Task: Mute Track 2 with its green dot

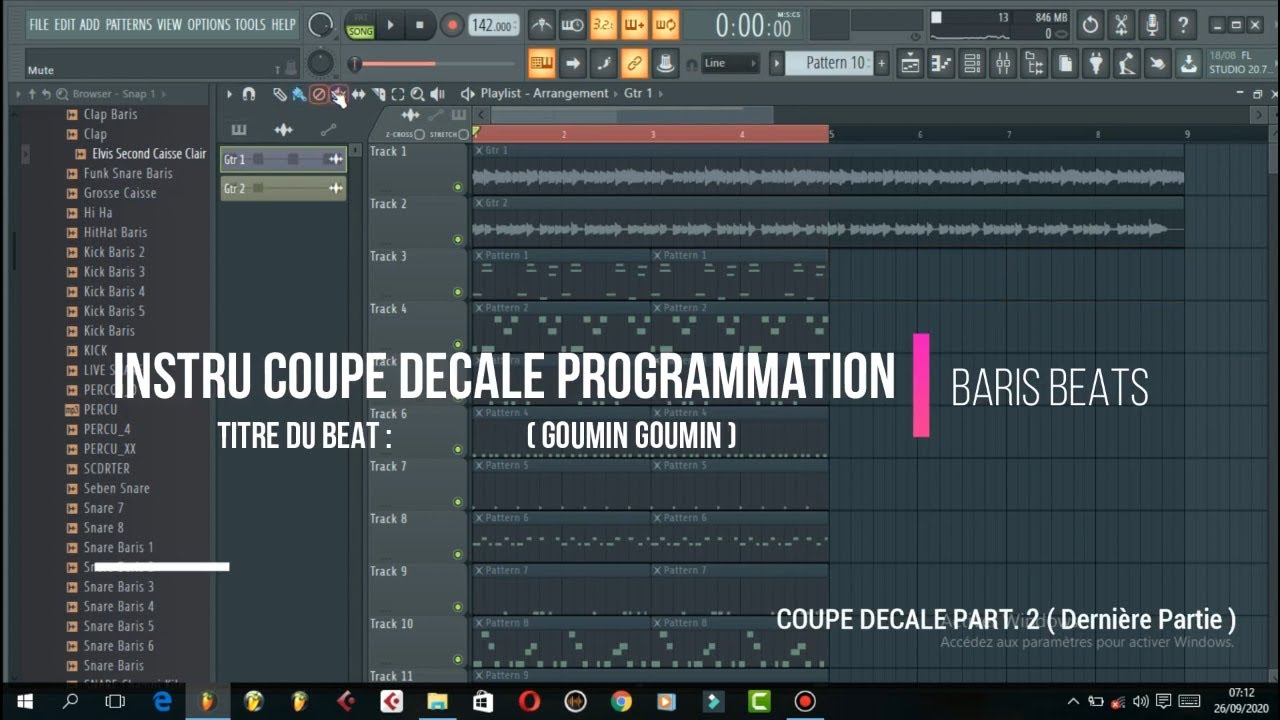Action: click(x=458, y=240)
